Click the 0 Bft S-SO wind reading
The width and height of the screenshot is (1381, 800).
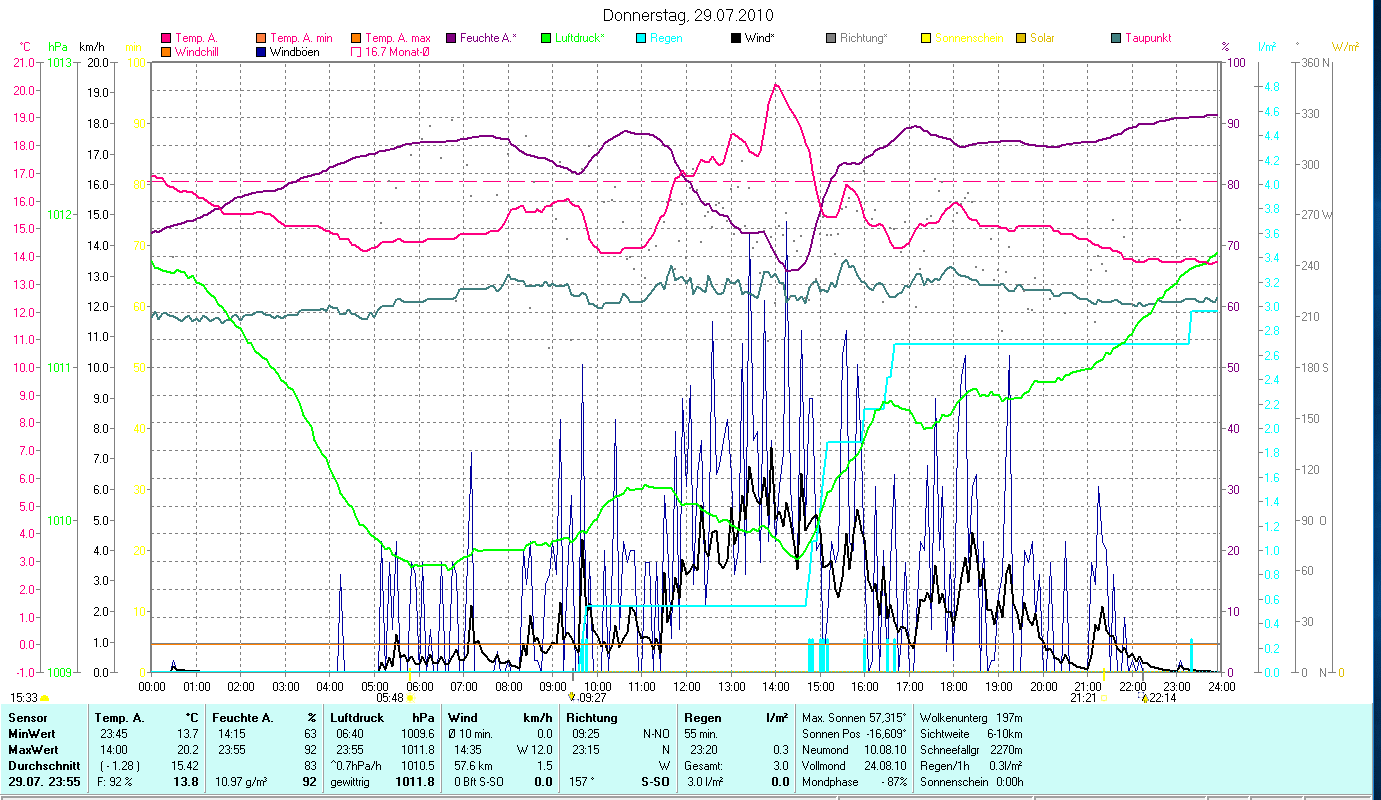[478, 781]
